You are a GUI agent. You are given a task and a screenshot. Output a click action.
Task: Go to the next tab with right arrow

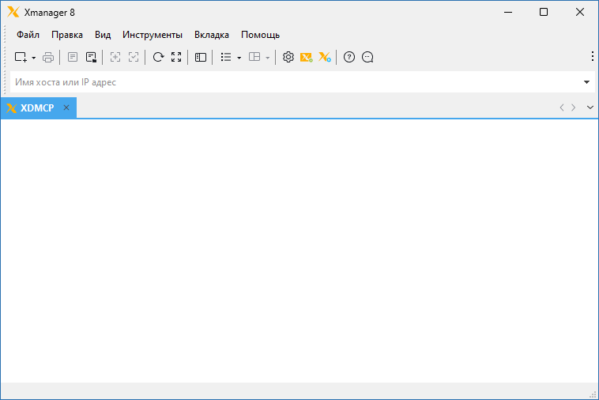coord(573,108)
